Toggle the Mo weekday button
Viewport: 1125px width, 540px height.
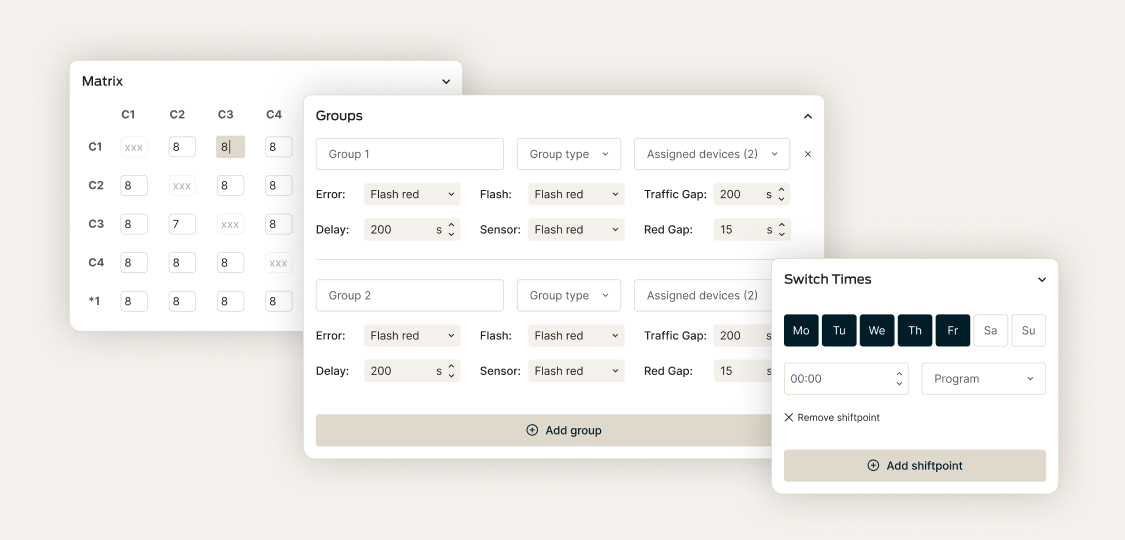[x=801, y=331]
